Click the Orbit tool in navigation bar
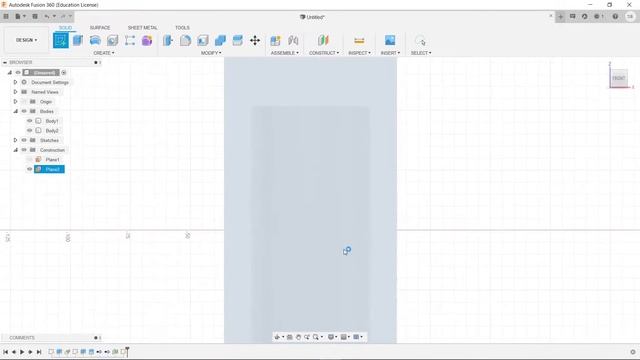The width and height of the screenshot is (640, 360). click(x=278, y=337)
